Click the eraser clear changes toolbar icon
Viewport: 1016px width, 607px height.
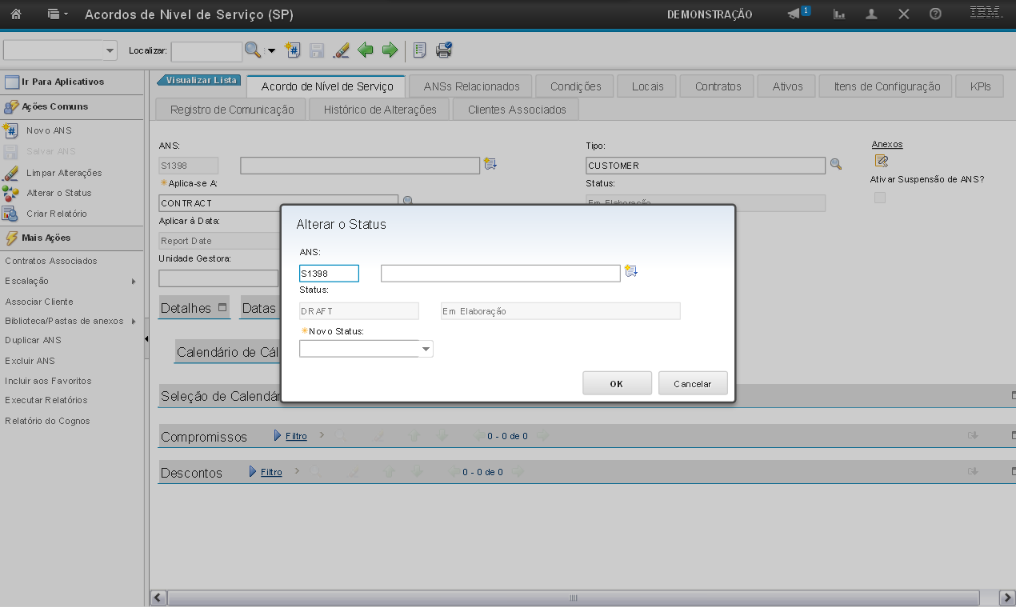pos(341,50)
